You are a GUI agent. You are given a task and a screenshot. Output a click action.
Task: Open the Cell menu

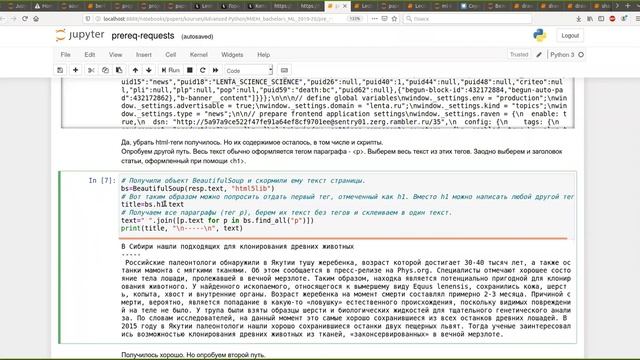[x=171, y=55]
